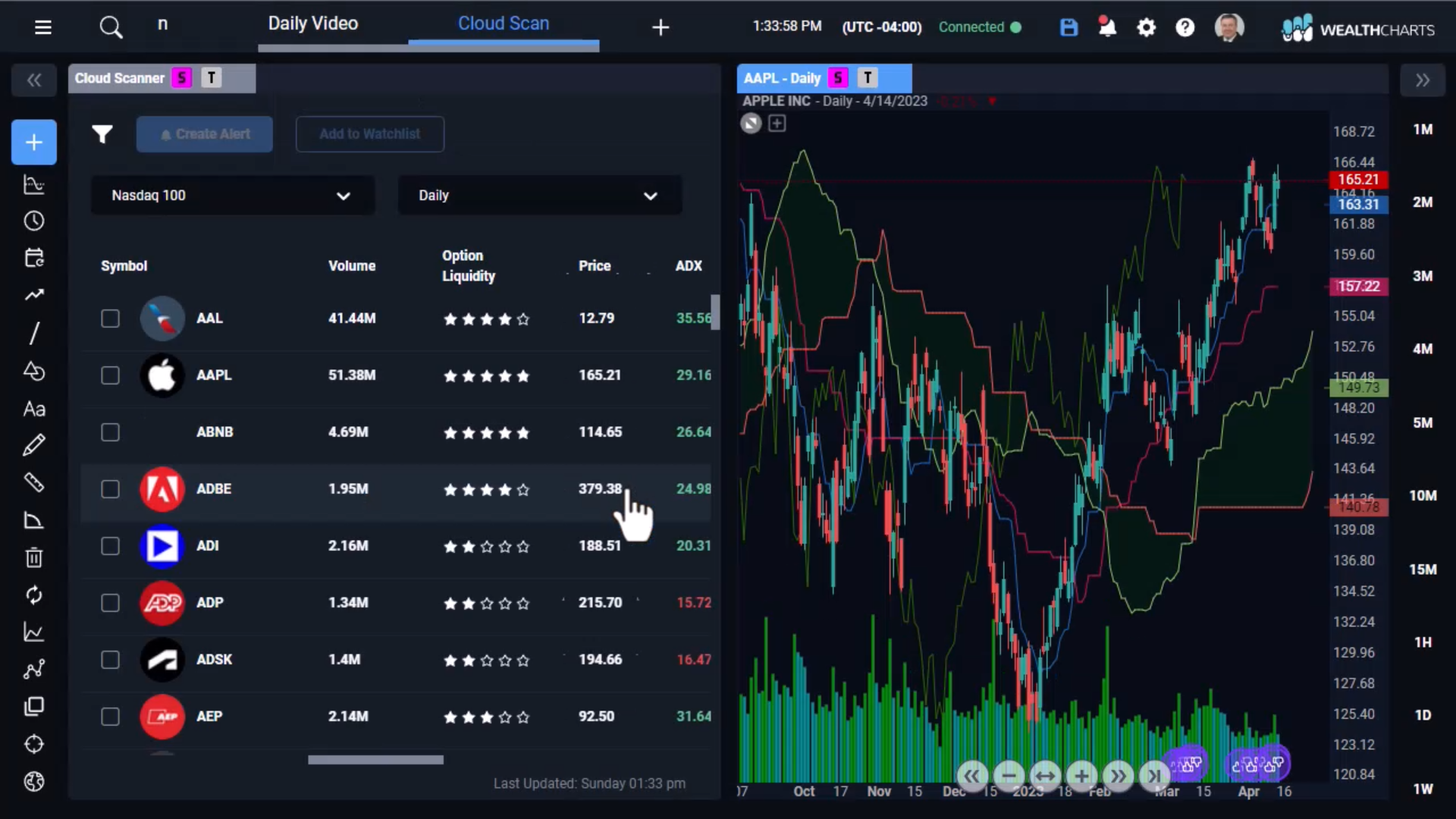The height and width of the screenshot is (819, 1456).
Task: Click scanner horizontal scrollbar thumb
Action: (375, 760)
